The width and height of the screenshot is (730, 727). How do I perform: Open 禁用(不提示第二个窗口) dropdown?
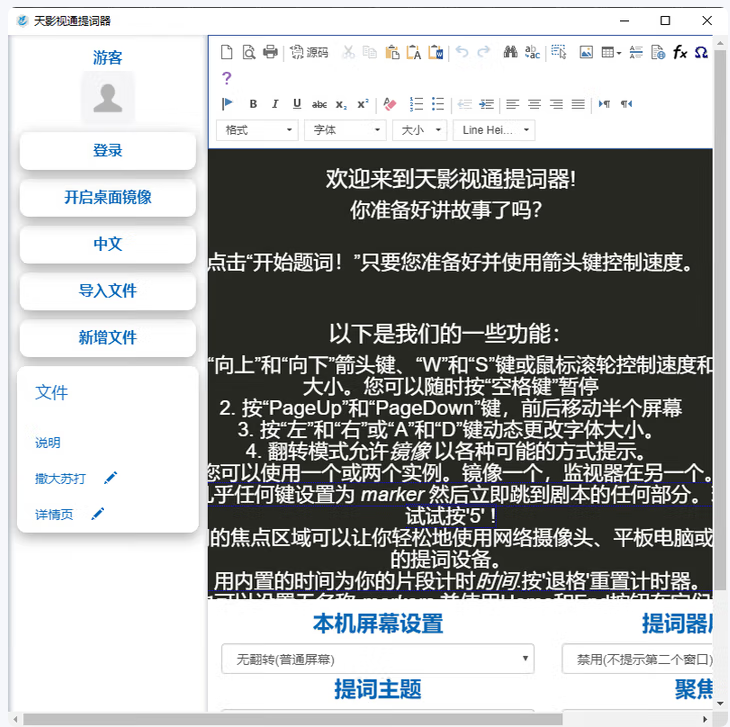(637, 659)
